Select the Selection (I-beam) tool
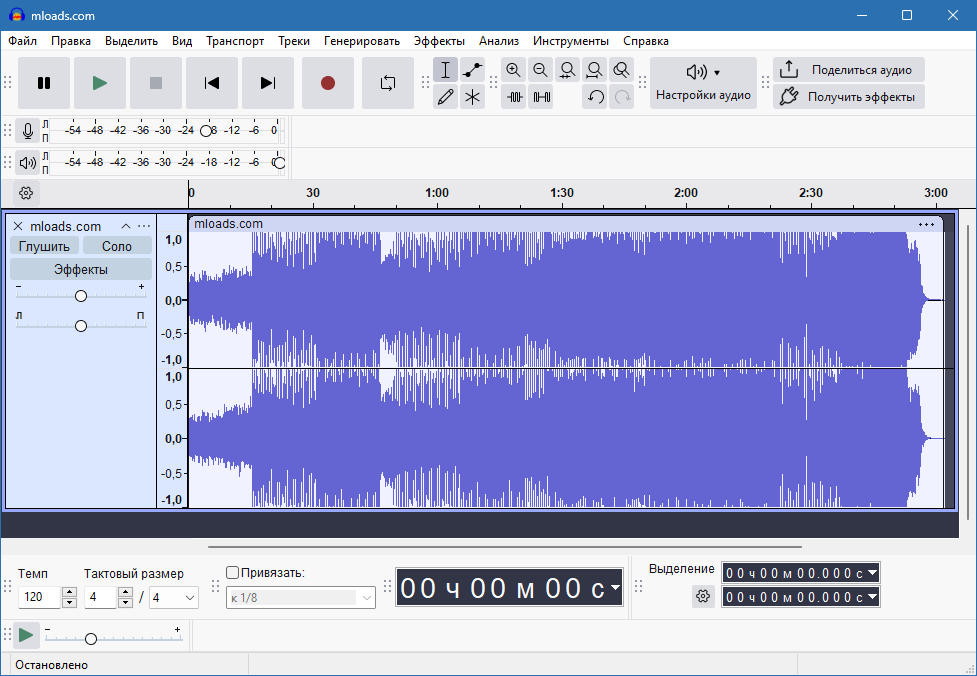This screenshot has width=977, height=676. 446,70
